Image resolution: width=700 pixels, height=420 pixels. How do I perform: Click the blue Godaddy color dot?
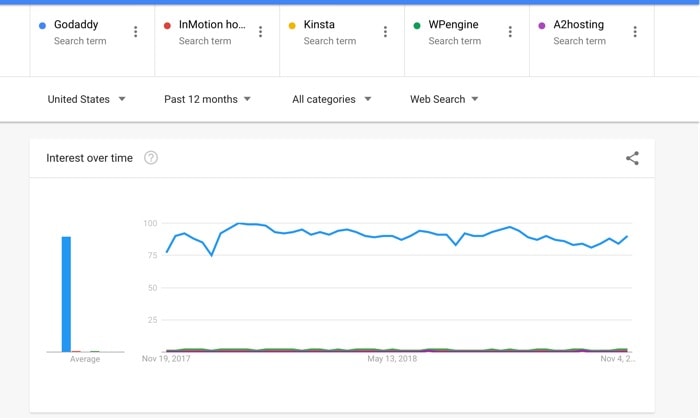click(x=42, y=25)
